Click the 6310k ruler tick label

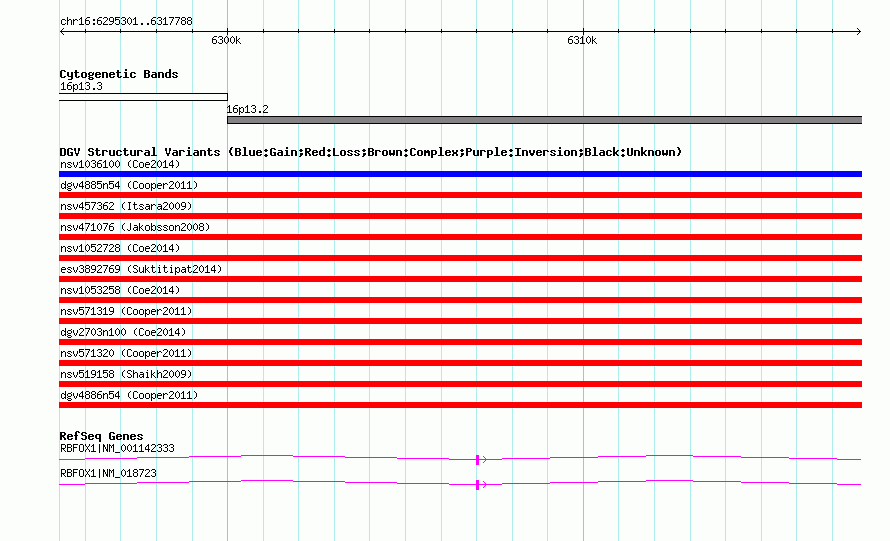[x=582, y=40]
